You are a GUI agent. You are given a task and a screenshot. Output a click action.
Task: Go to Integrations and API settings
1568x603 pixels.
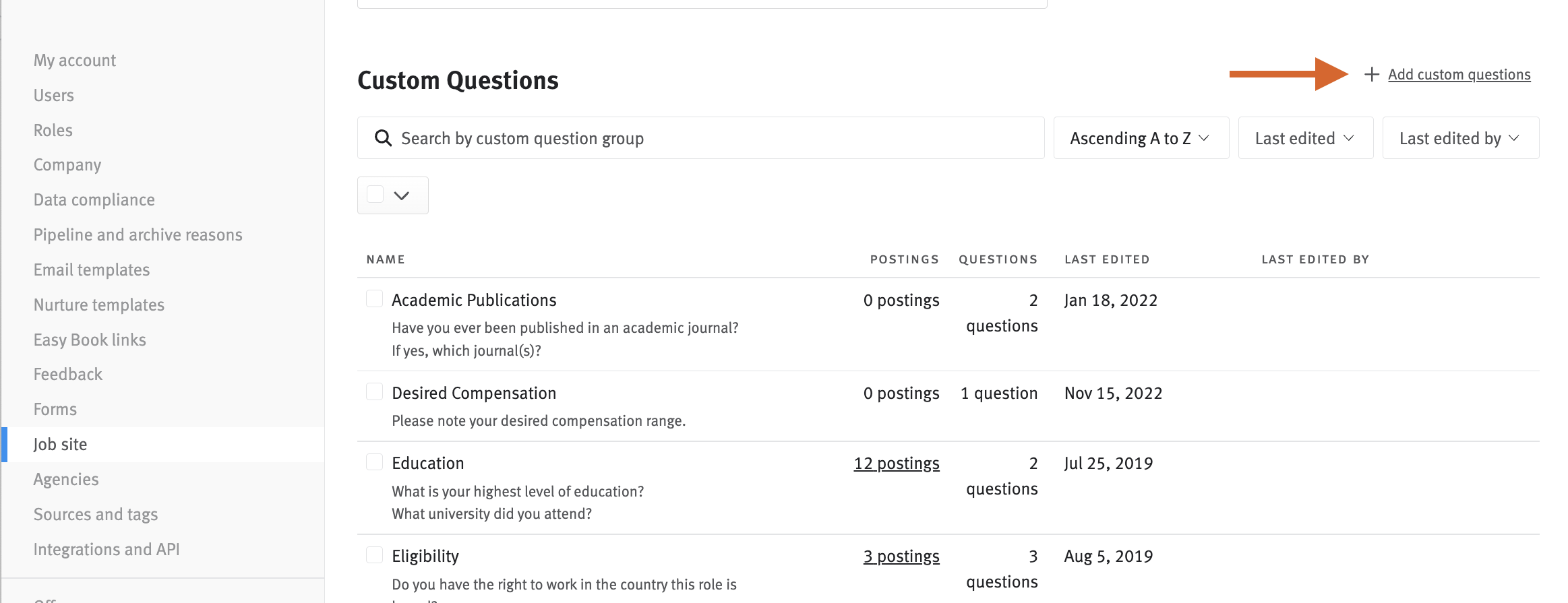(x=107, y=549)
